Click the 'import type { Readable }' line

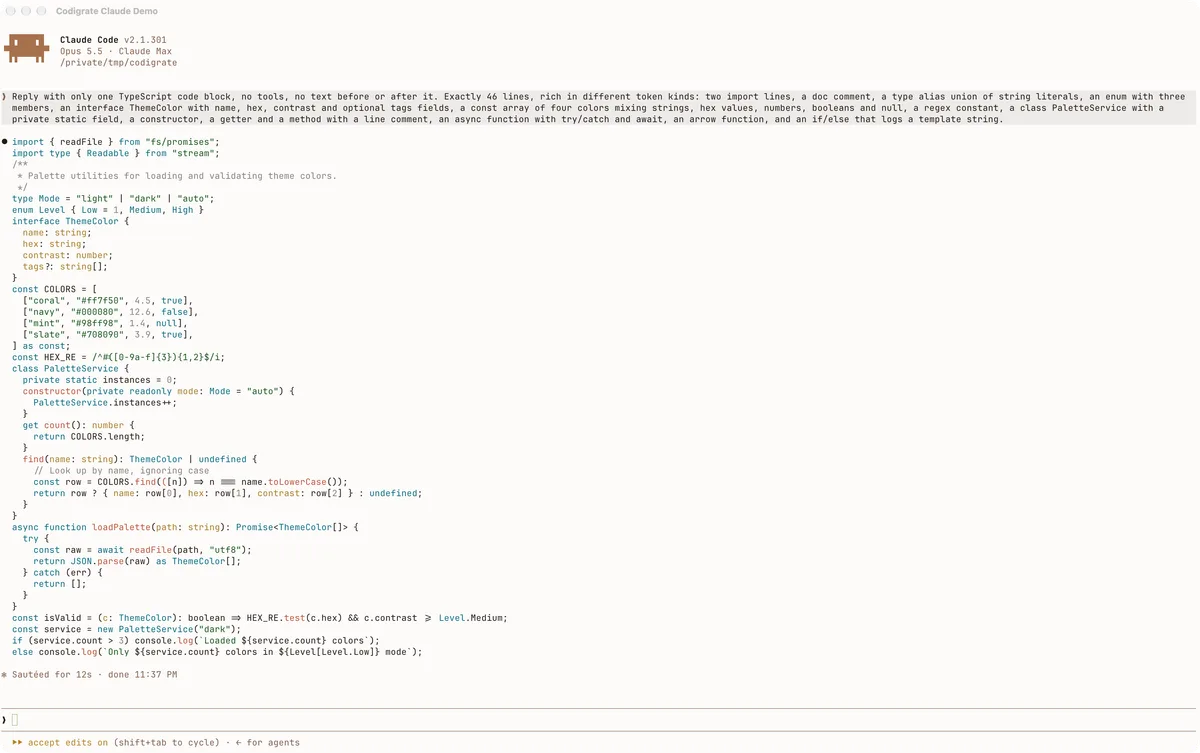pyautogui.click(x=115, y=153)
